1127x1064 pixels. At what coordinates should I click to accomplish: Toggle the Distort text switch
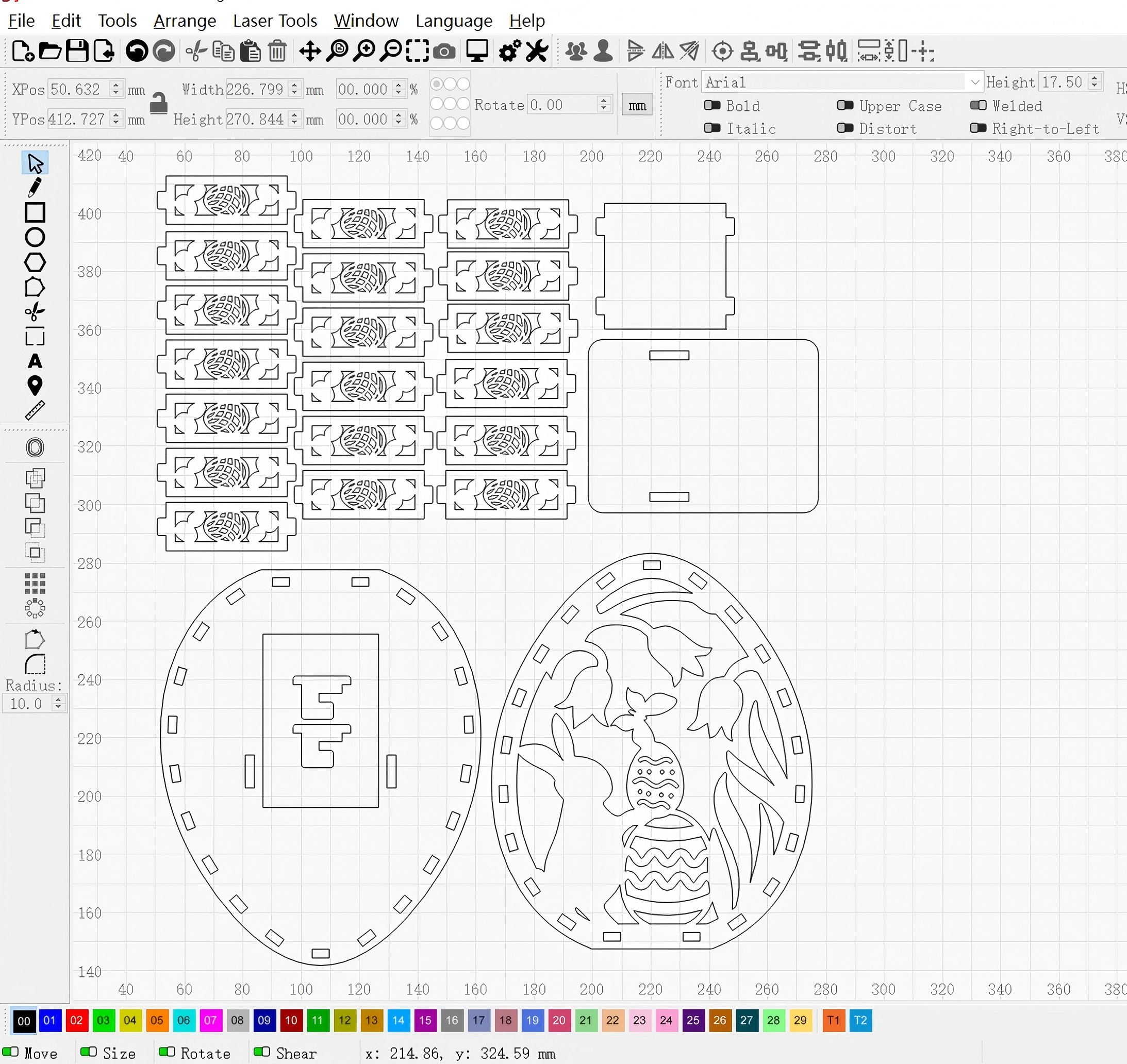tap(845, 128)
